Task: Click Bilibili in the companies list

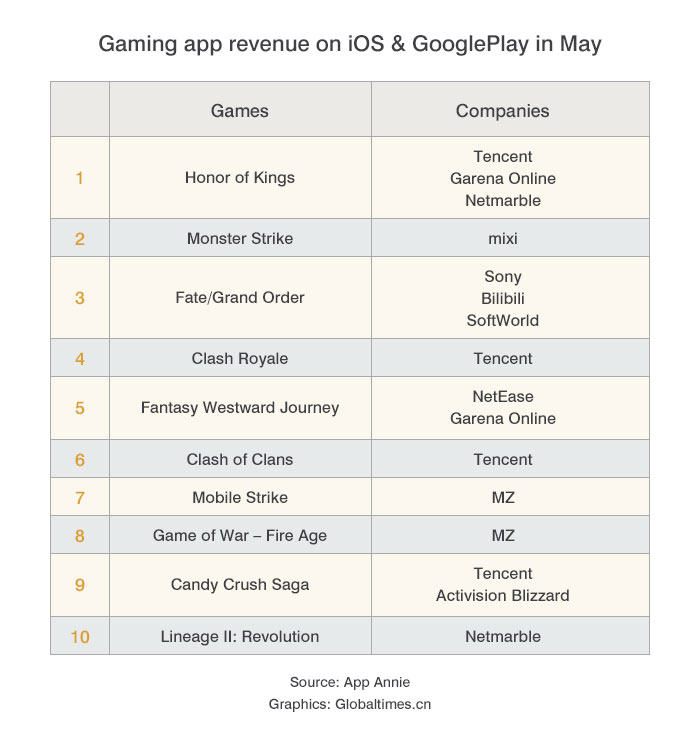Action: pyautogui.click(x=502, y=298)
